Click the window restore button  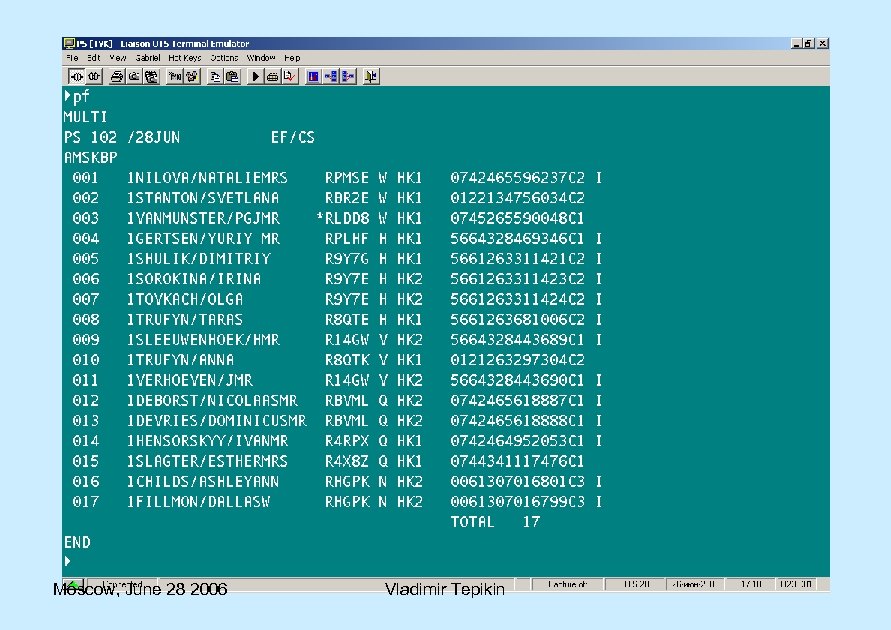tap(809, 44)
